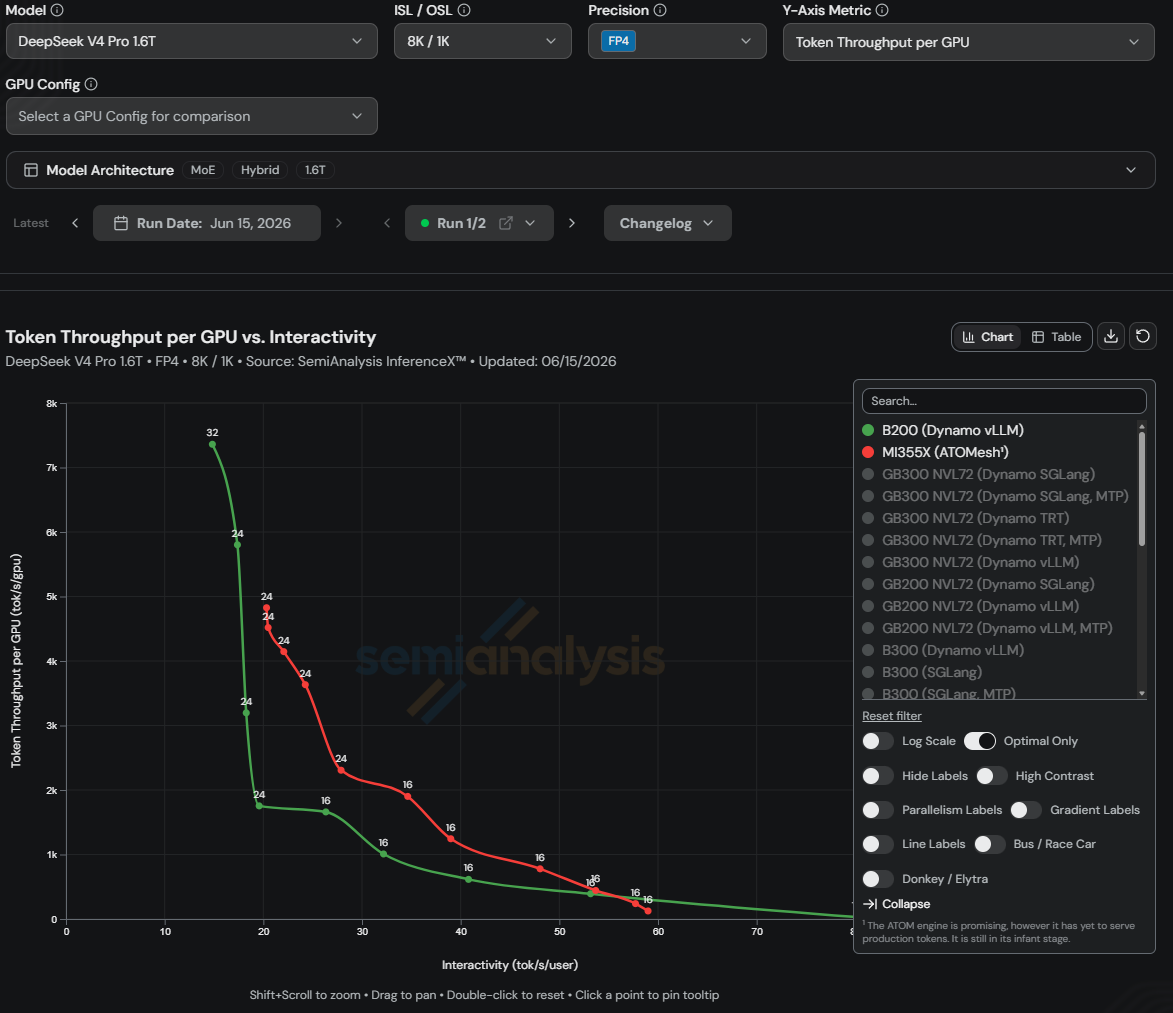The width and height of the screenshot is (1173, 1013).
Task: Open Token Throughput per GPU metric dropdown
Action: tap(968, 42)
